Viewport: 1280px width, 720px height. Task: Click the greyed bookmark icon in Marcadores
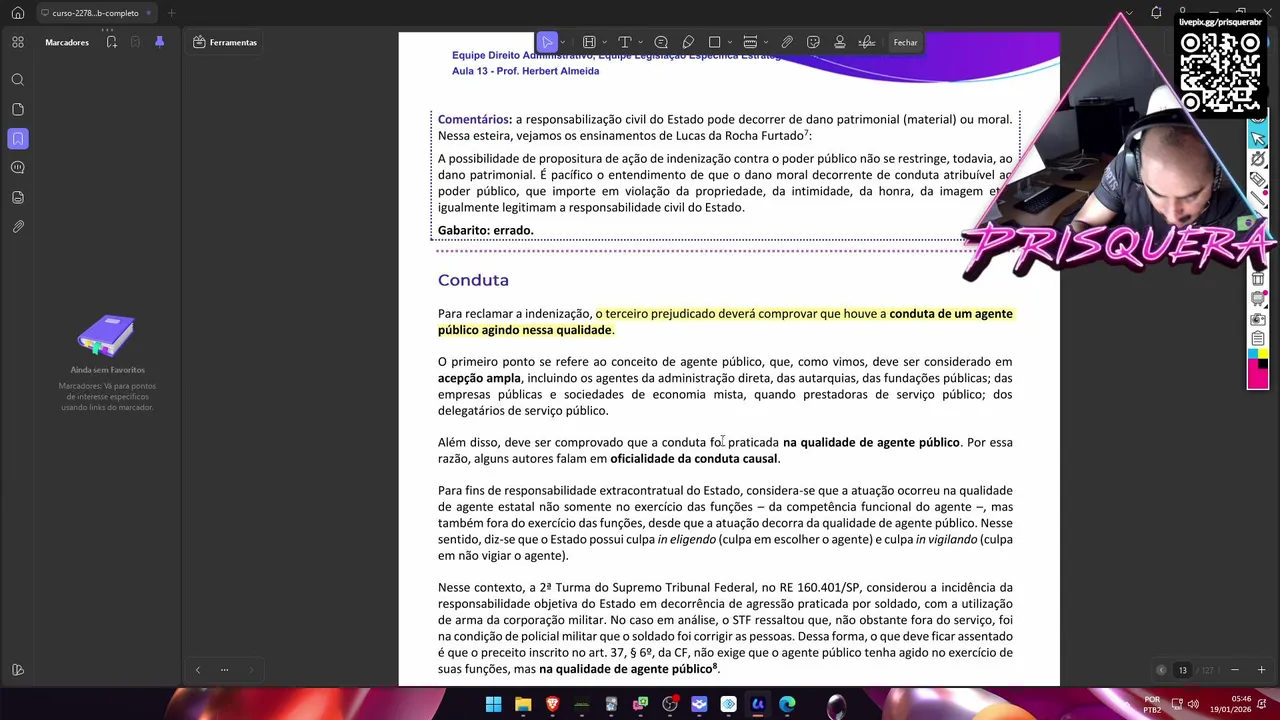(134, 42)
